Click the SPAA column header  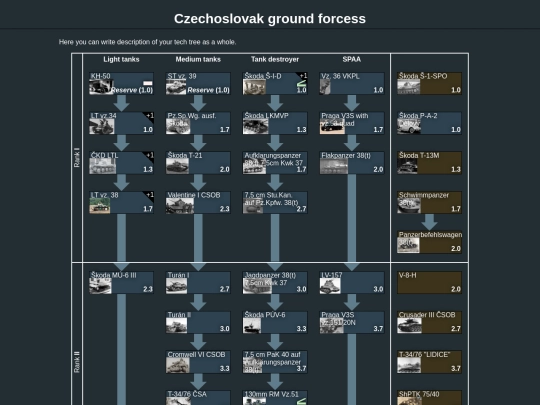click(x=352, y=59)
